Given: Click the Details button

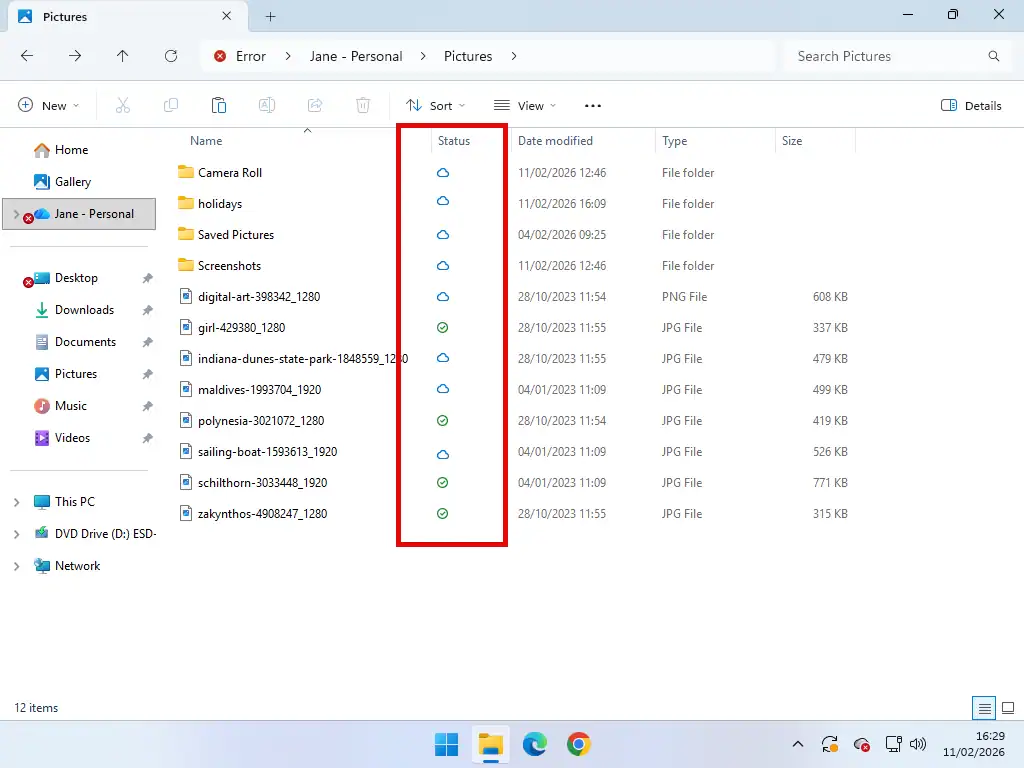Looking at the screenshot, I should [970, 105].
